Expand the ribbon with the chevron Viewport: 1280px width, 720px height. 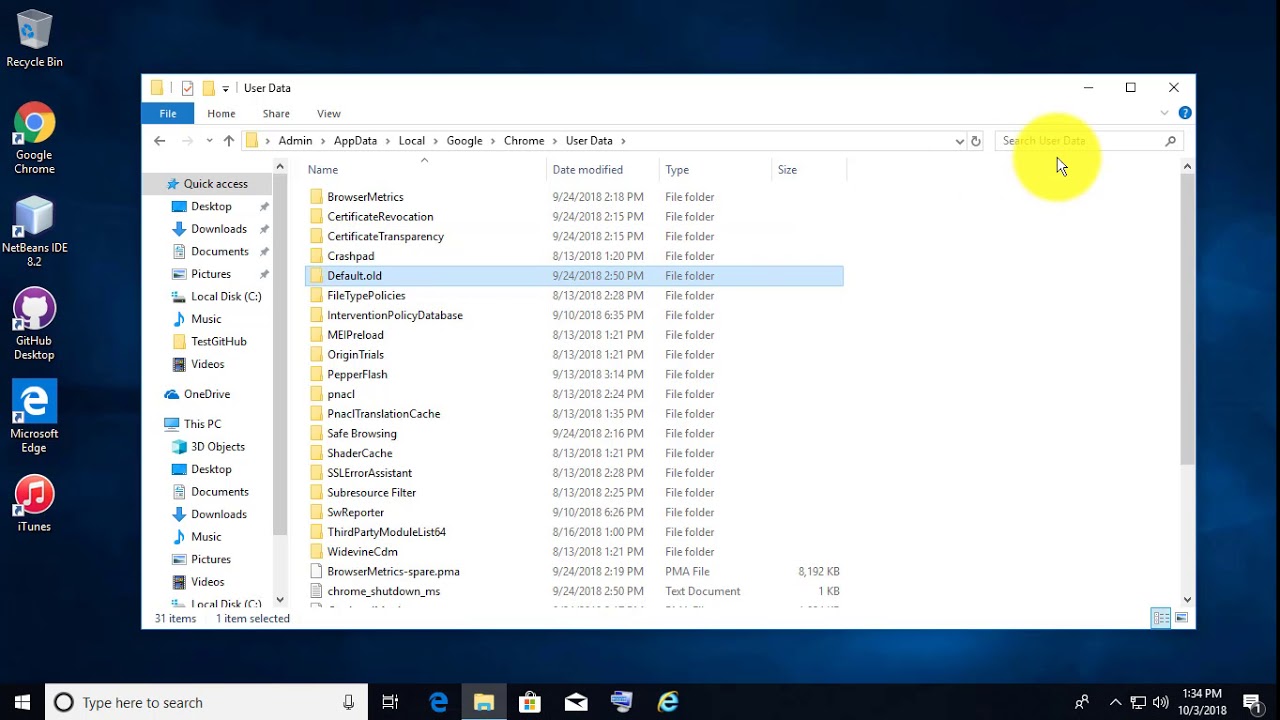[x=1164, y=113]
